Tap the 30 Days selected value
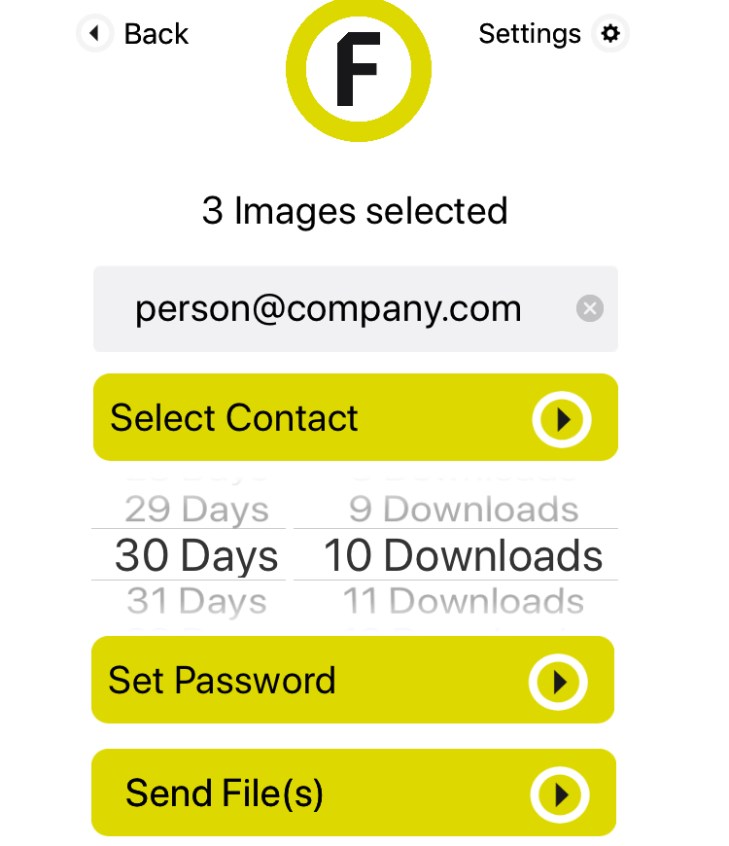 (x=196, y=555)
